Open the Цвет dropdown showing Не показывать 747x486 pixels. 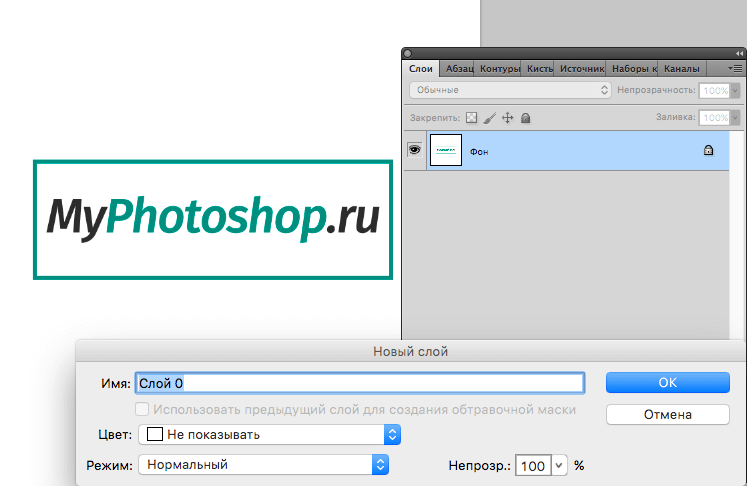point(270,435)
